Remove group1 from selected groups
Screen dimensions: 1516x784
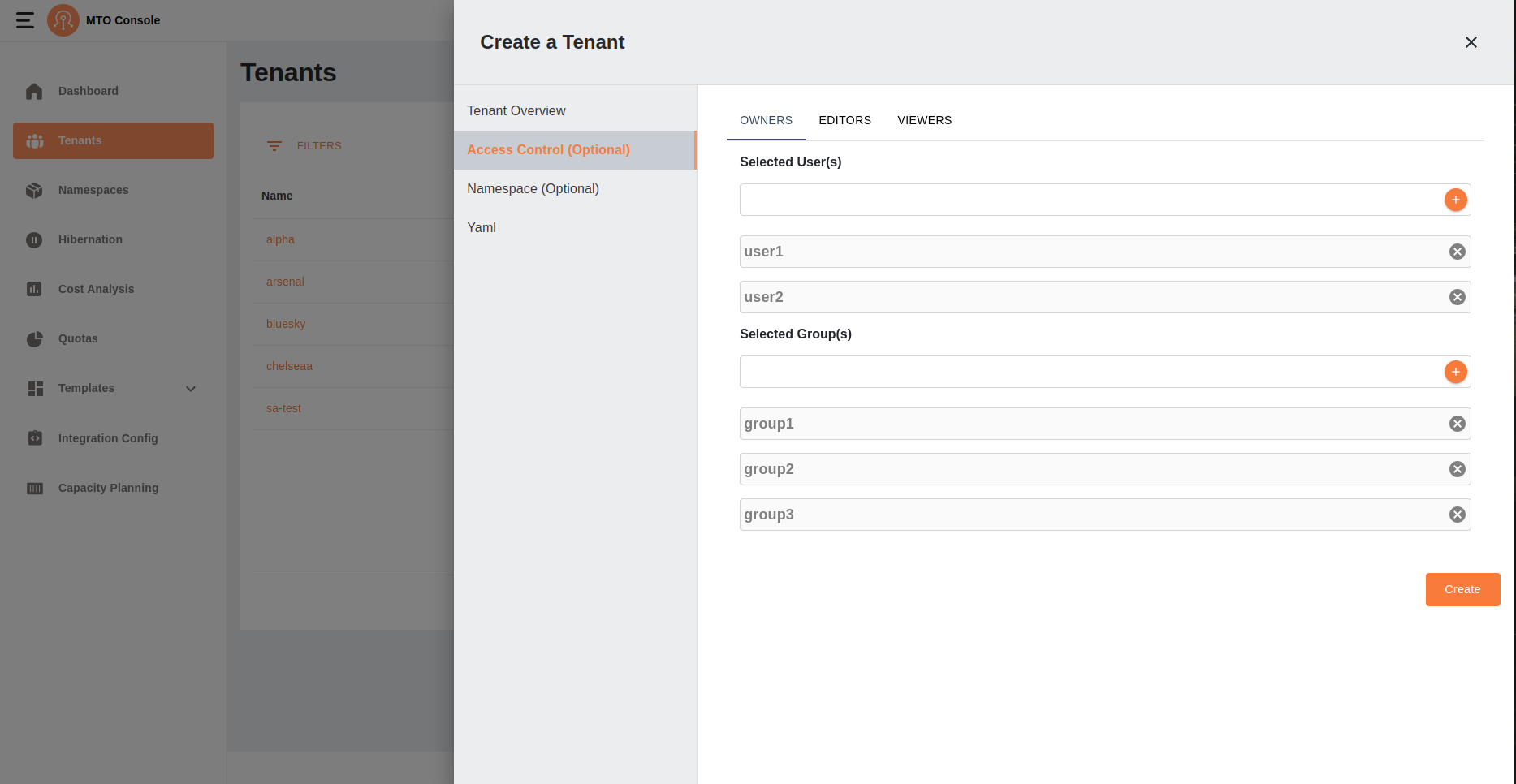[1457, 424]
